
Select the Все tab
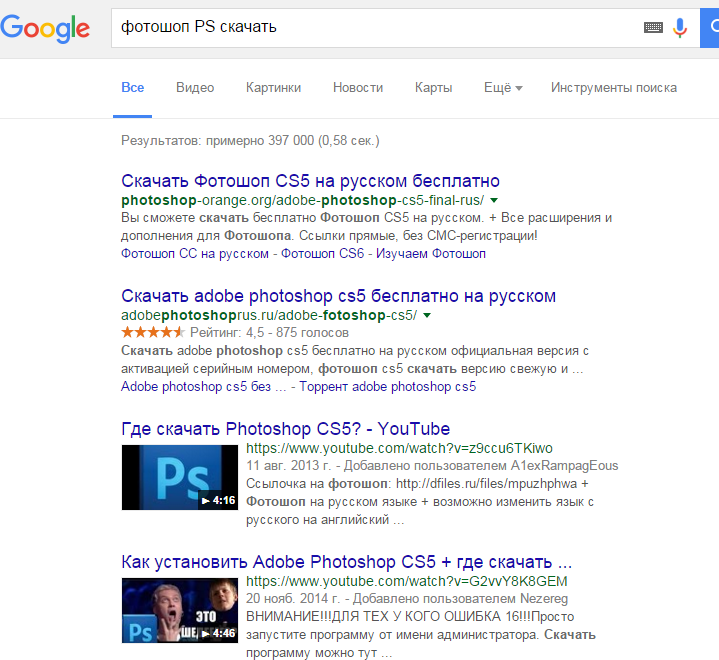[133, 88]
